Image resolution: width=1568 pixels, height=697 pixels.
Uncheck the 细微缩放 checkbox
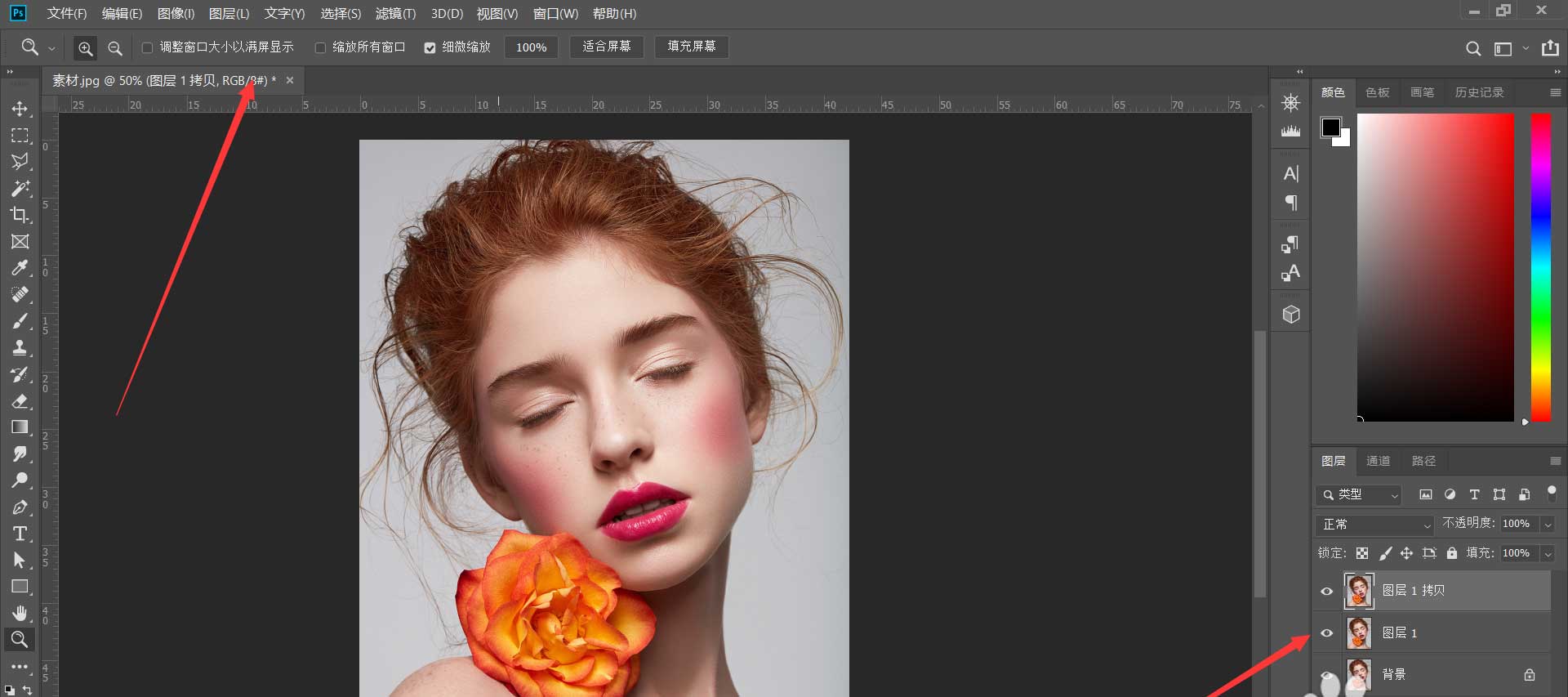point(430,48)
